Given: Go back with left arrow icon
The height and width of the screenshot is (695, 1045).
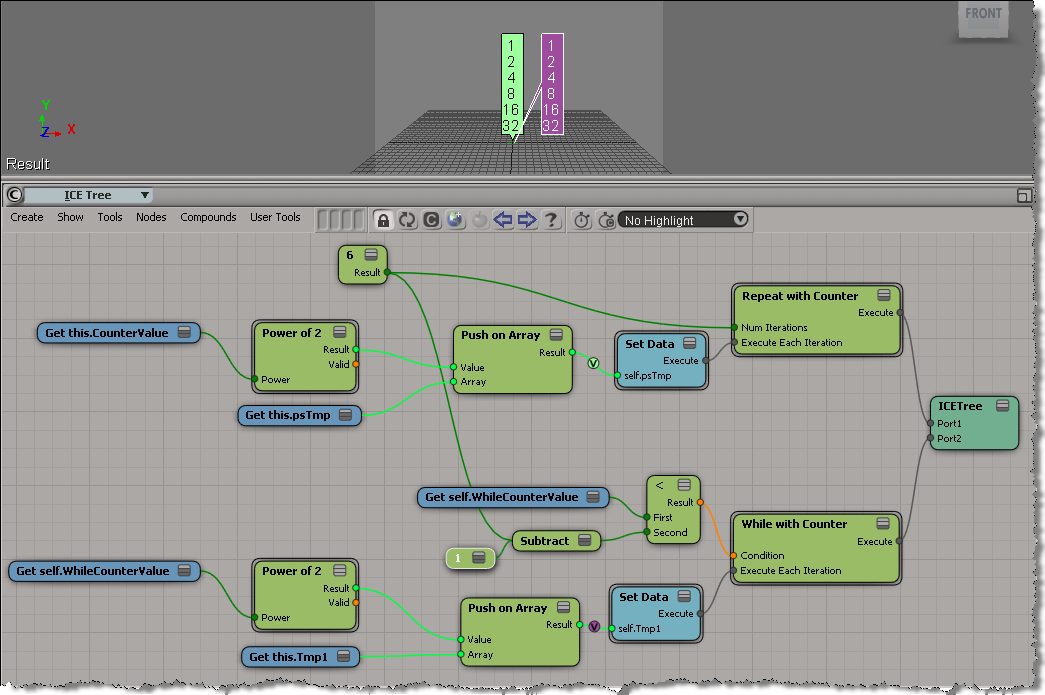Looking at the screenshot, I should point(503,220).
